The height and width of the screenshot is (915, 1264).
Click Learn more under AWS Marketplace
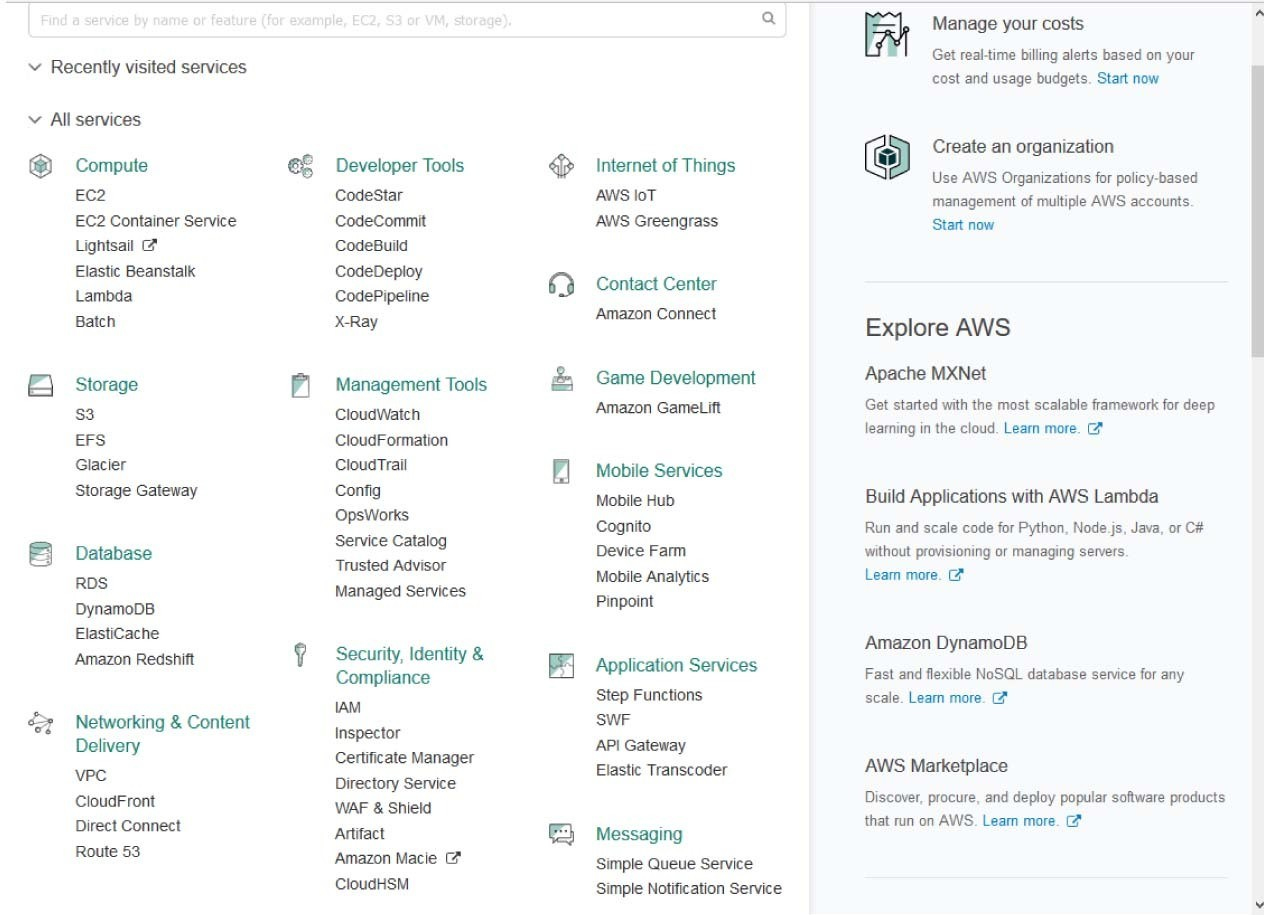[1020, 821]
